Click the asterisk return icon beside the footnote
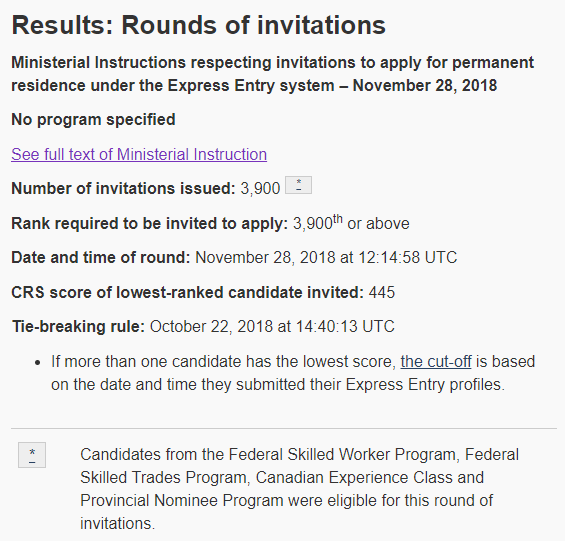The height and width of the screenshot is (541, 565). [32, 455]
